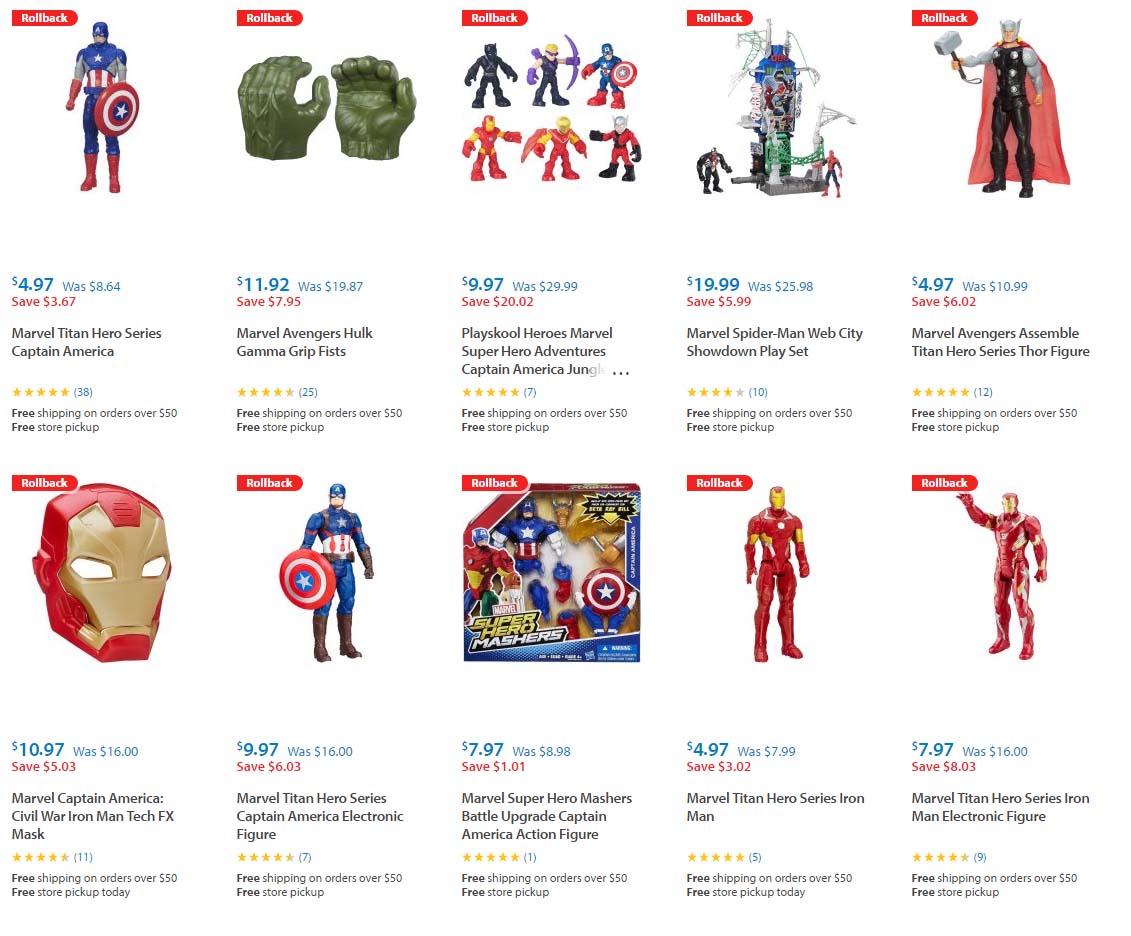
Task: Click the Rollback badge on Thor Figure
Action: point(944,17)
